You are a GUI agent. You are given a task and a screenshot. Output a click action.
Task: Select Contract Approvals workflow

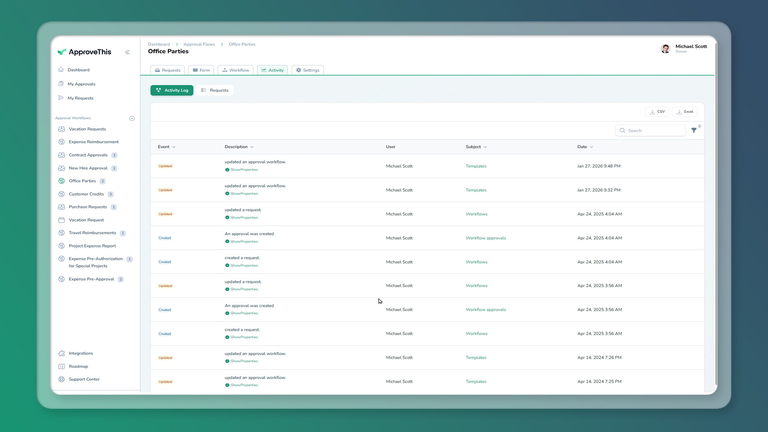87,155
